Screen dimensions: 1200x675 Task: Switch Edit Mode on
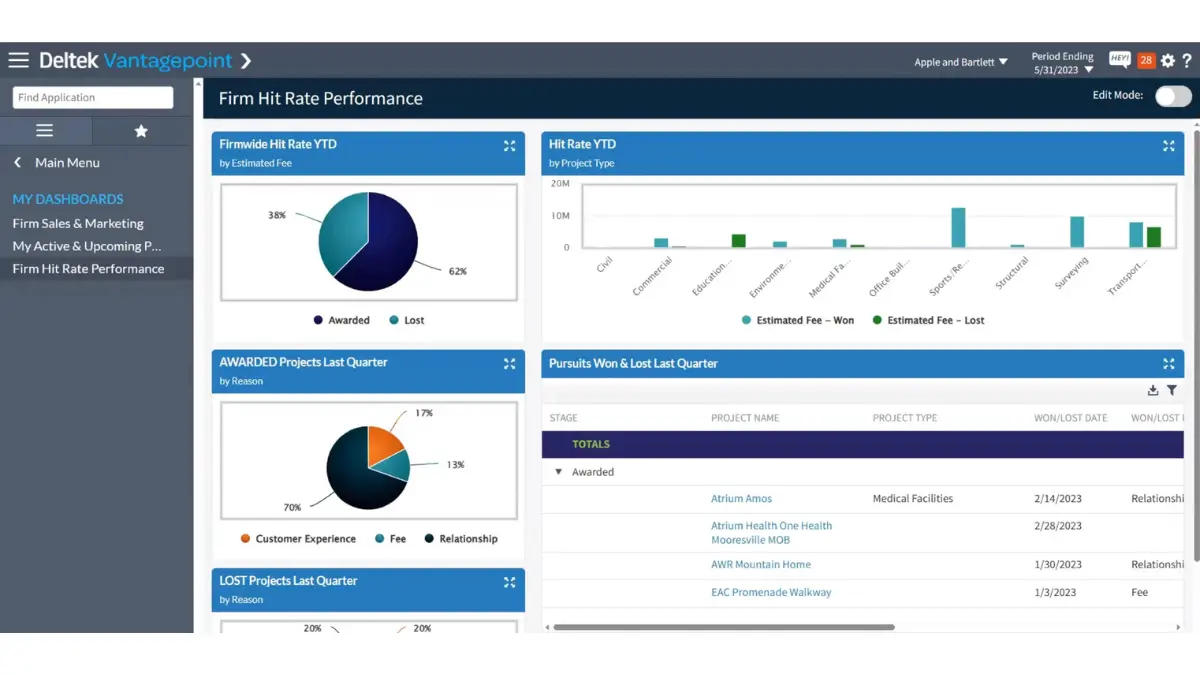coord(1171,96)
